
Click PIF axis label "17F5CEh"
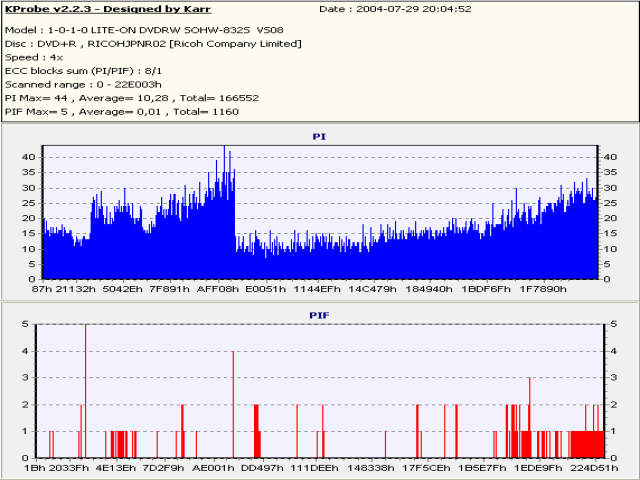[x=427, y=468]
